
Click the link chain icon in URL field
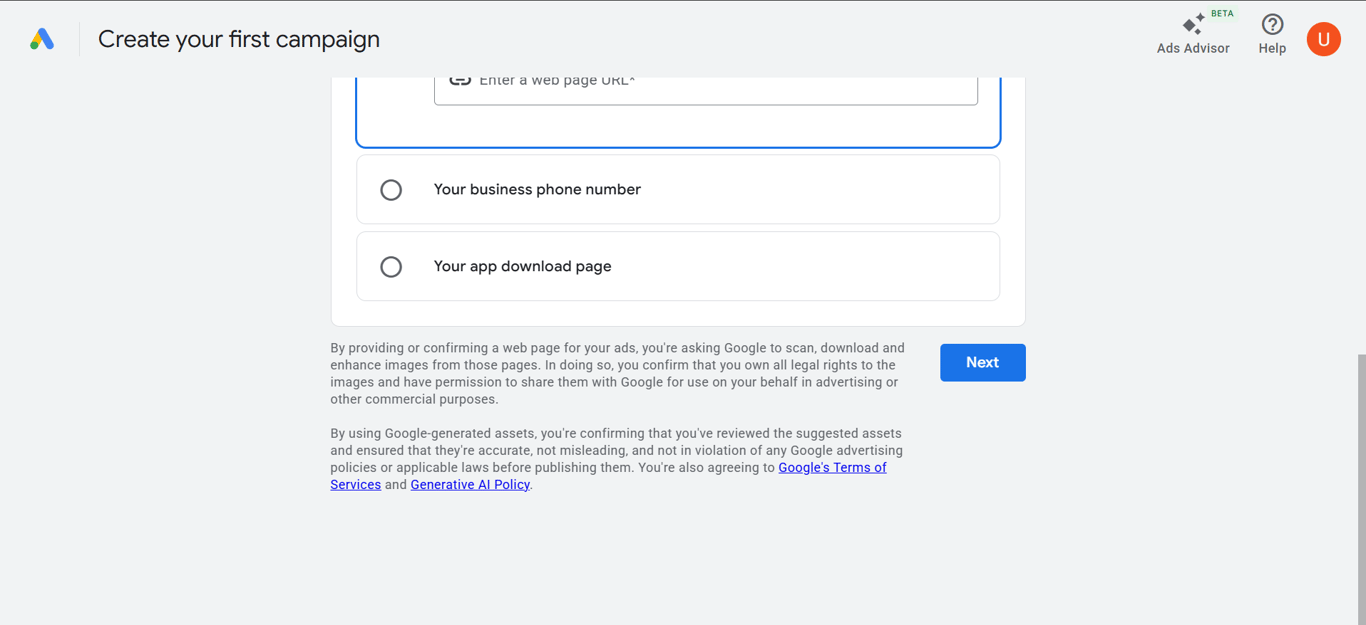tap(460, 81)
